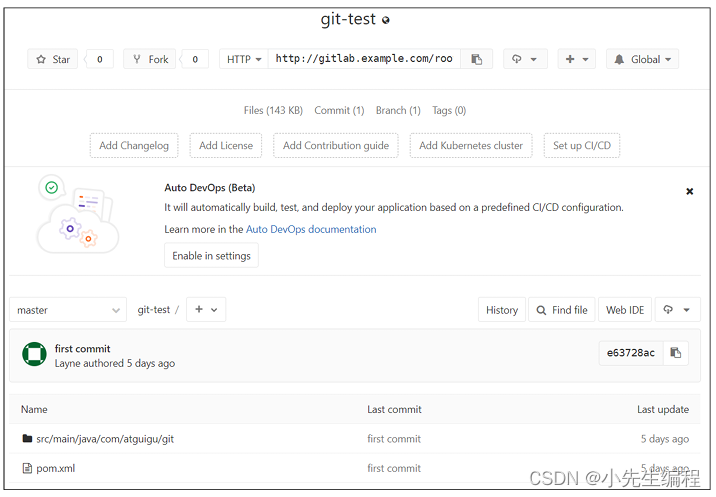
Task: Open src/main/java/com/atguigu/git folder
Action: 105,439
